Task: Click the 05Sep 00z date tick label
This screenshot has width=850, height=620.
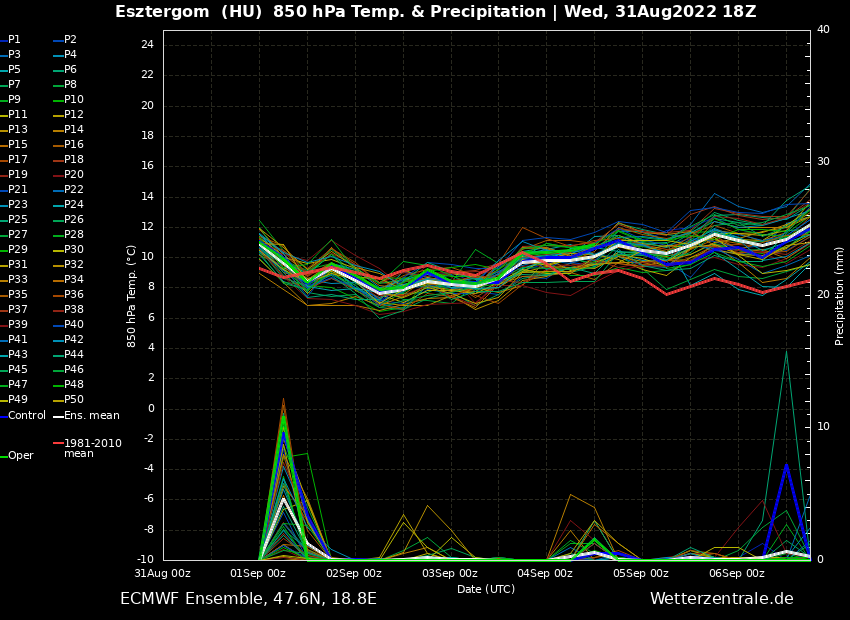Action: (x=640, y=574)
